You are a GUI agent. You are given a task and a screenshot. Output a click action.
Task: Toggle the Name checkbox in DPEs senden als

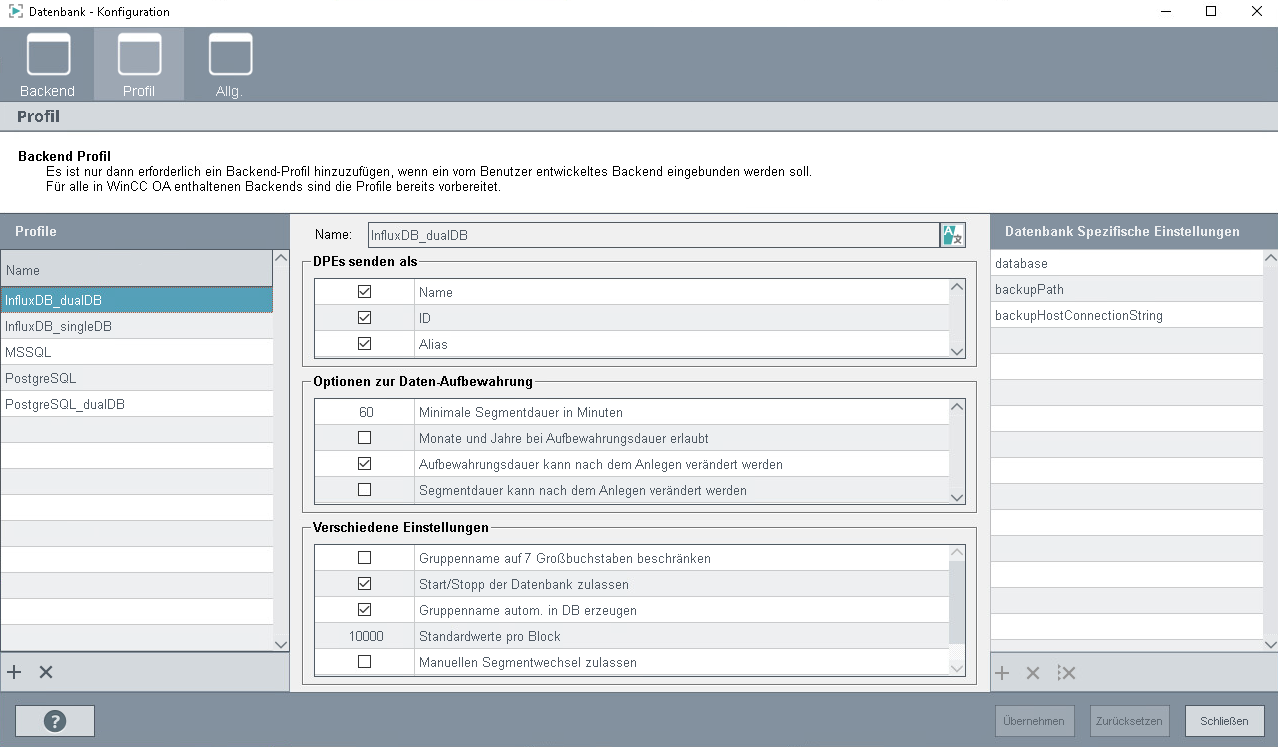coord(364,292)
